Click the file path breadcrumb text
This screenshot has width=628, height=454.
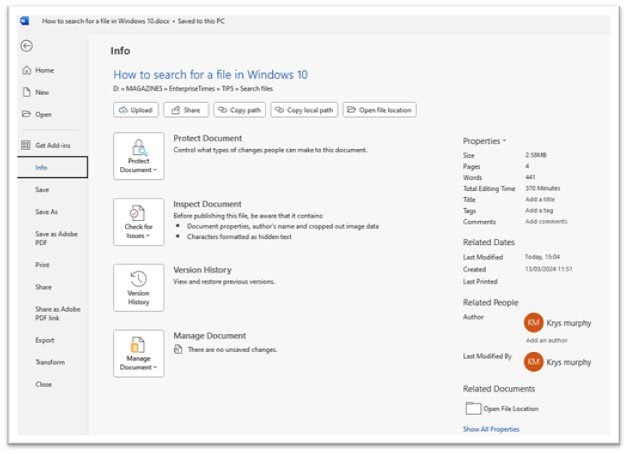pos(193,88)
